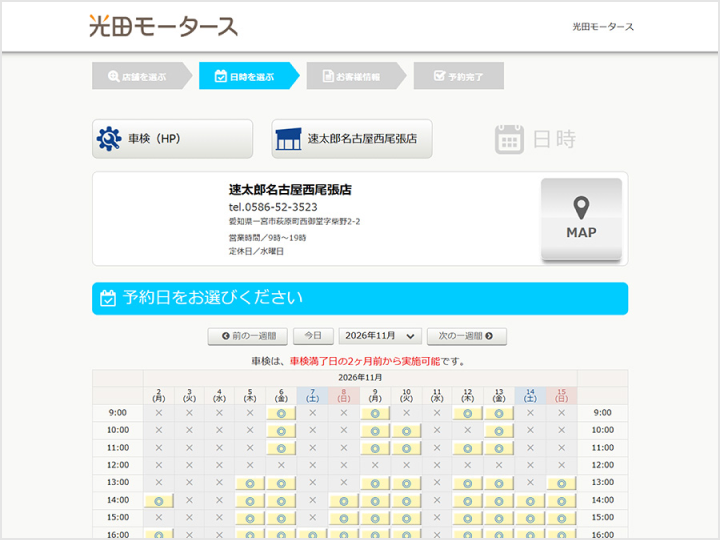
Task: Pick 14:00 slot on 14(土)
Action: [530, 501]
